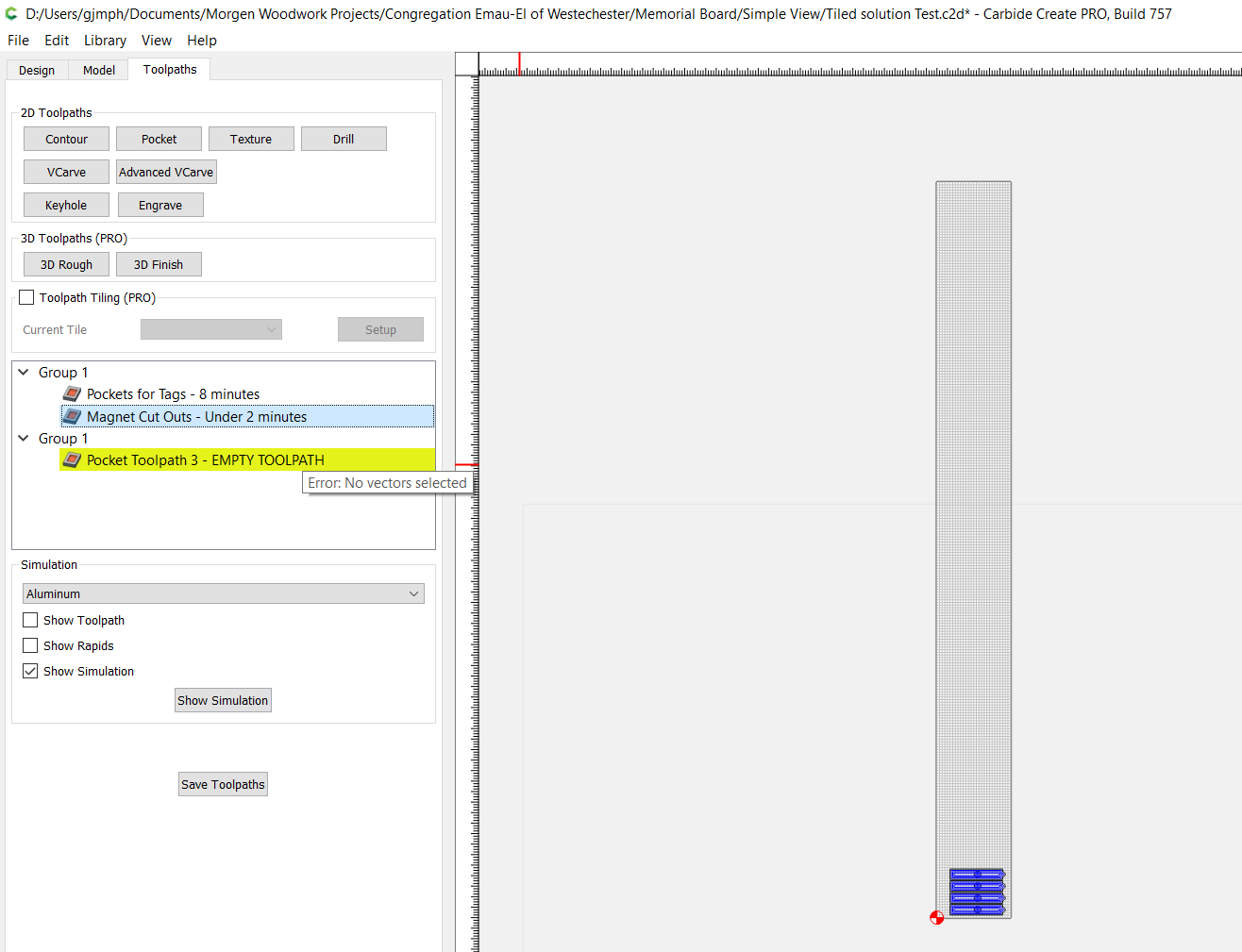Select the second Group 1 label
Screen dimensions: 1242x952
[x=63, y=438]
